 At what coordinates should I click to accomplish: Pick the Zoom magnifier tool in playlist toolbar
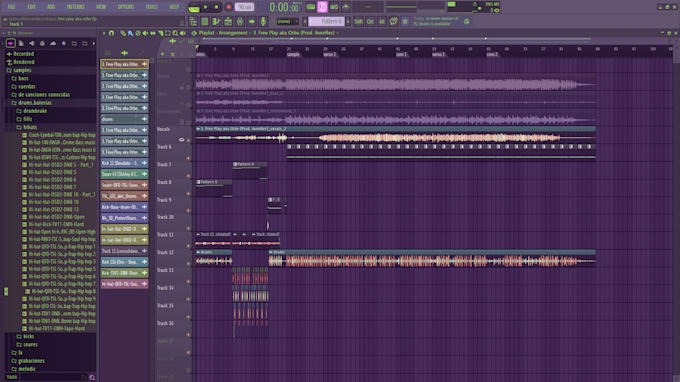(x=175, y=33)
